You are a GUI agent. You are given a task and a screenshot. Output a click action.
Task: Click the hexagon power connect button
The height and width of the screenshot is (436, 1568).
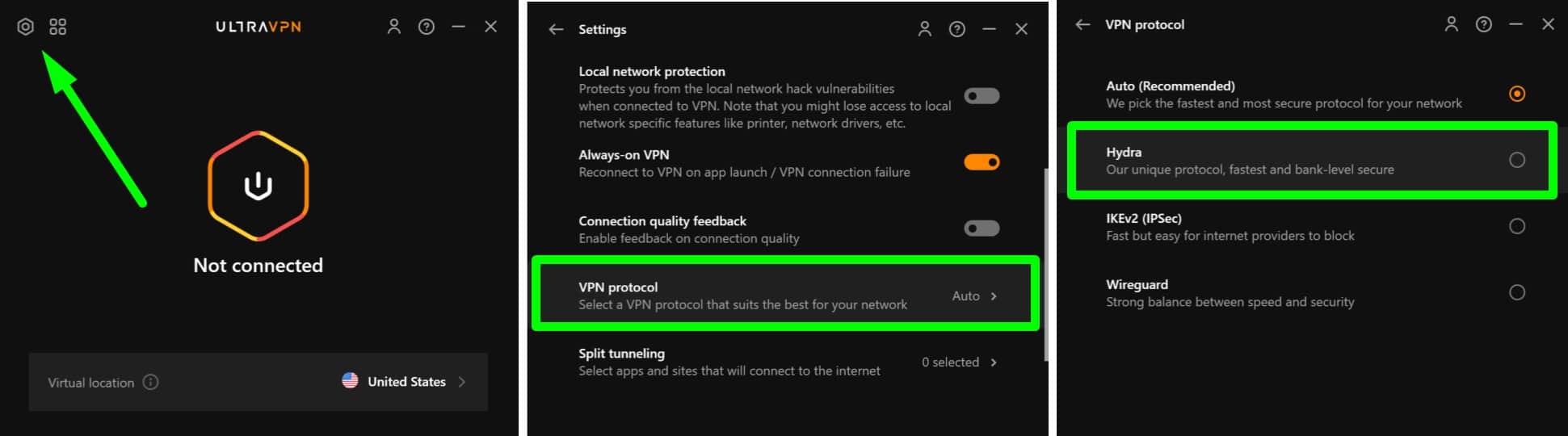[258, 186]
